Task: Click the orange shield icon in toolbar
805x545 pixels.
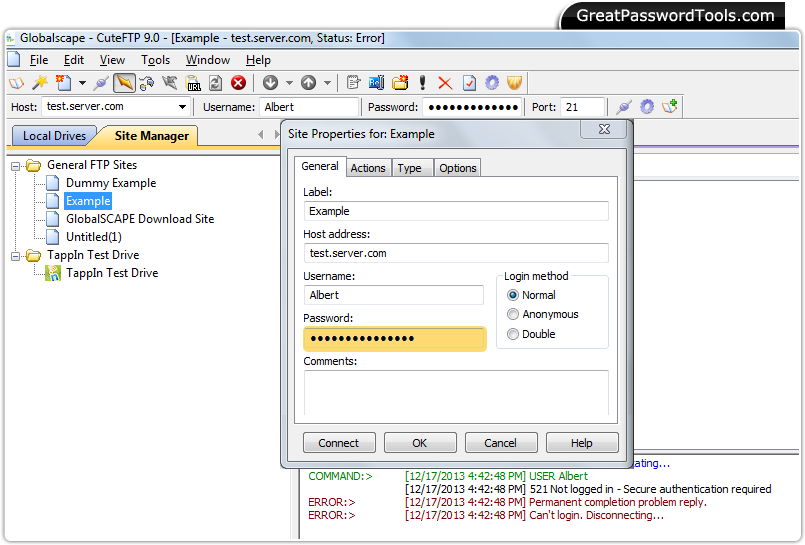Action: click(x=514, y=83)
